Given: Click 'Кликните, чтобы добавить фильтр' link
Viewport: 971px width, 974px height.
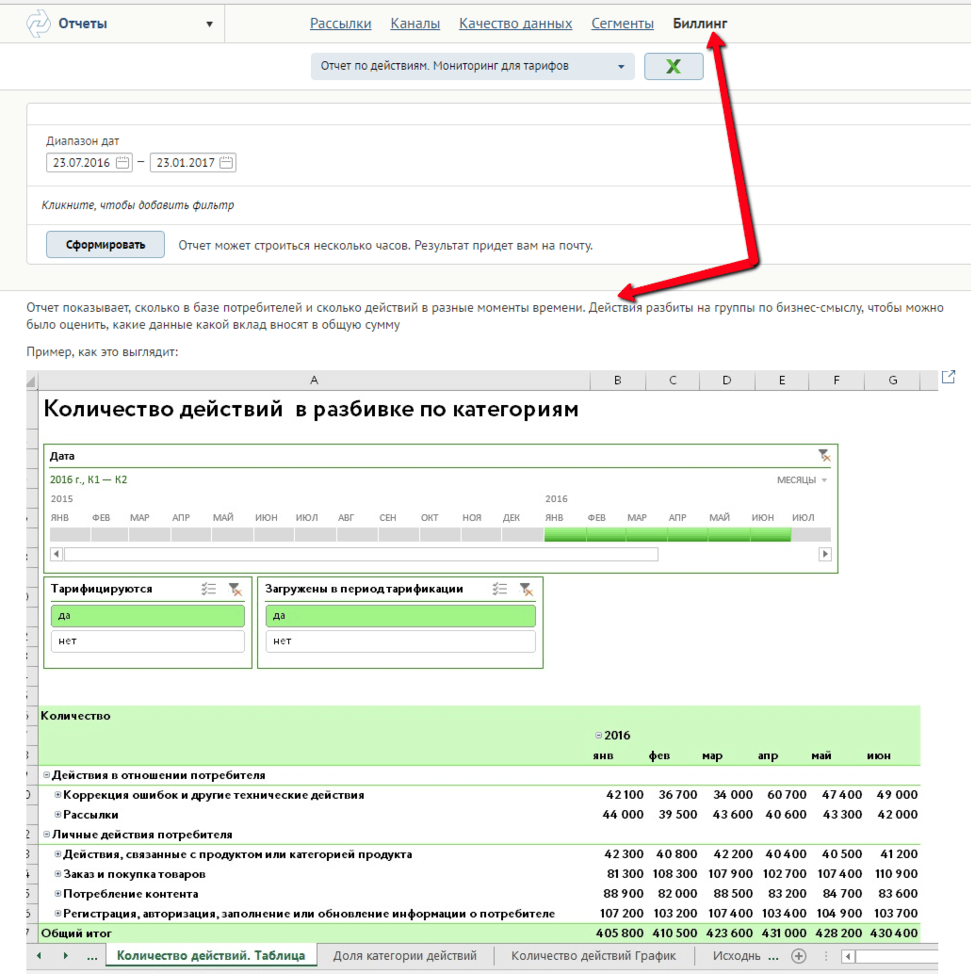Looking at the screenshot, I should (138, 205).
